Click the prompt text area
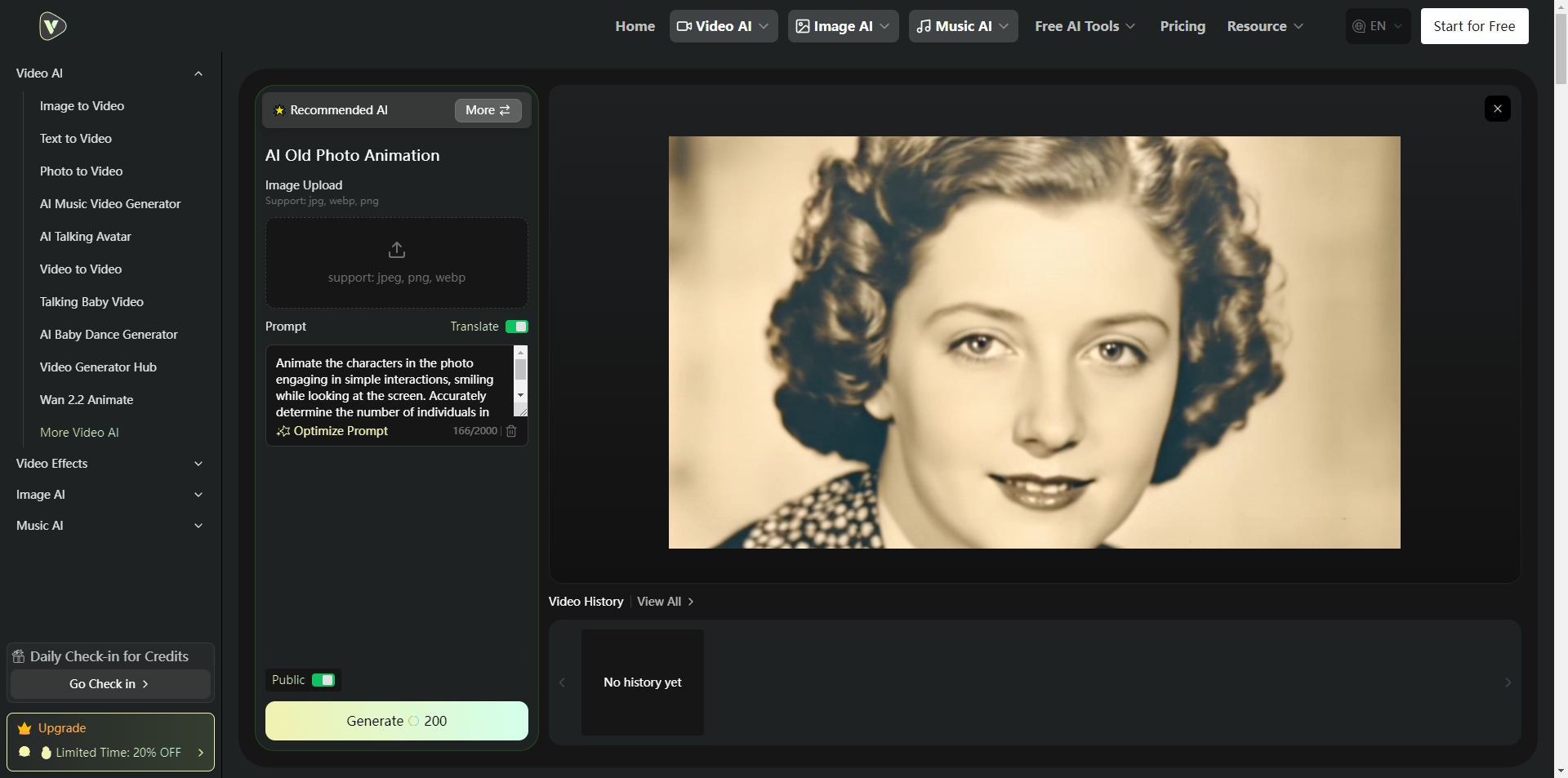Image resolution: width=1568 pixels, height=778 pixels. click(388, 387)
